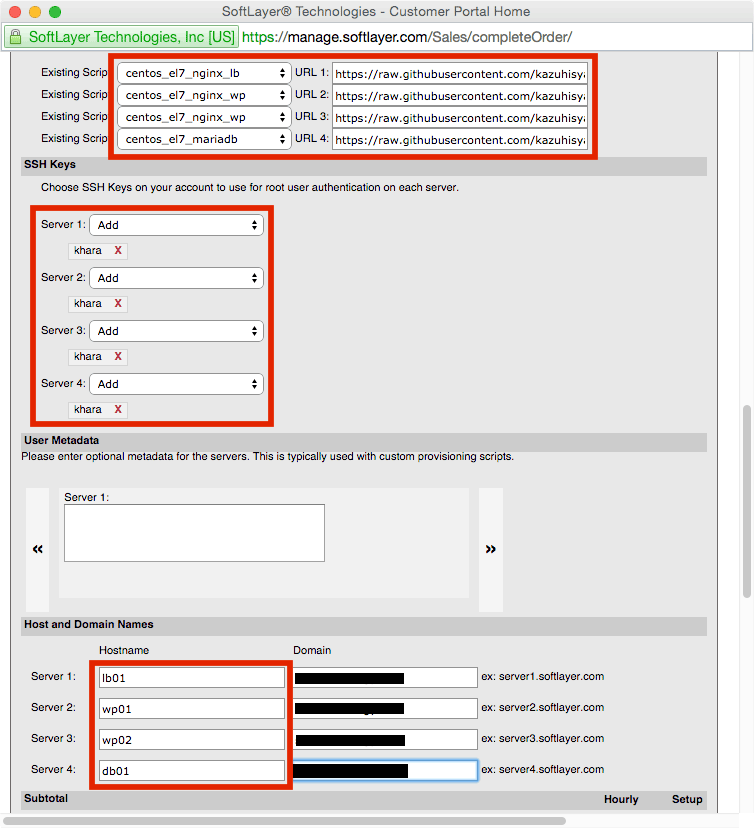The image size is (754, 828).
Task: Go to next server metadata
Action: (x=491, y=549)
